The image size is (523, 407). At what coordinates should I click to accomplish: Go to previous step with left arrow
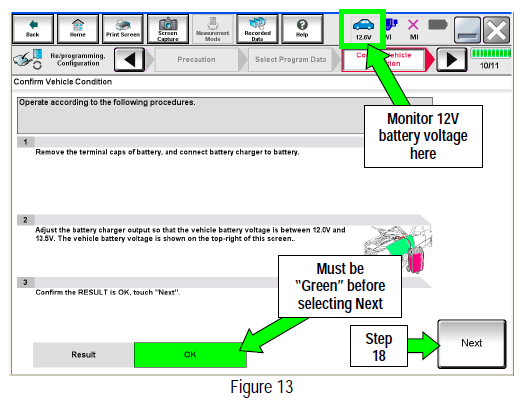click(129, 60)
